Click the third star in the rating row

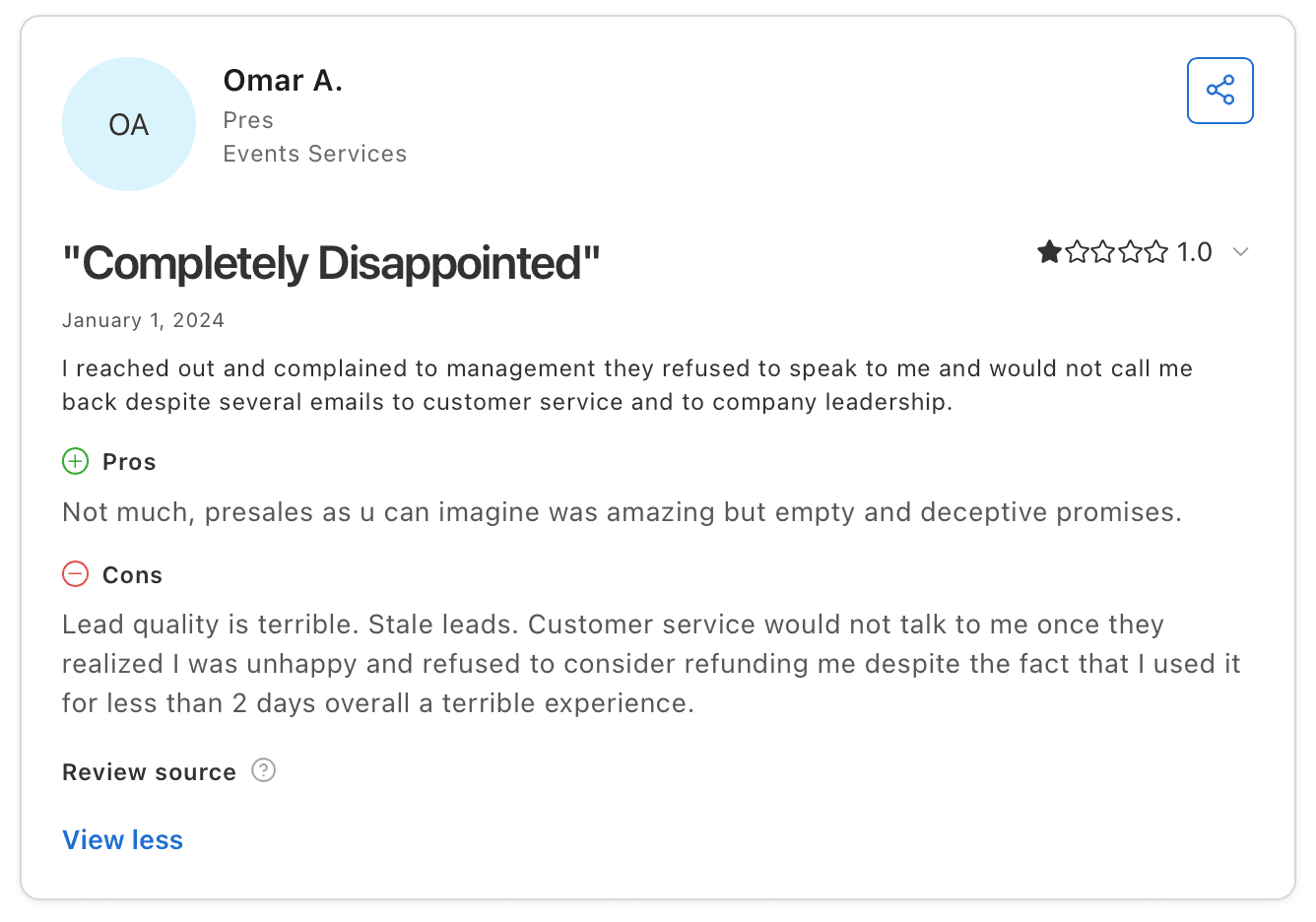[1103, 252]
